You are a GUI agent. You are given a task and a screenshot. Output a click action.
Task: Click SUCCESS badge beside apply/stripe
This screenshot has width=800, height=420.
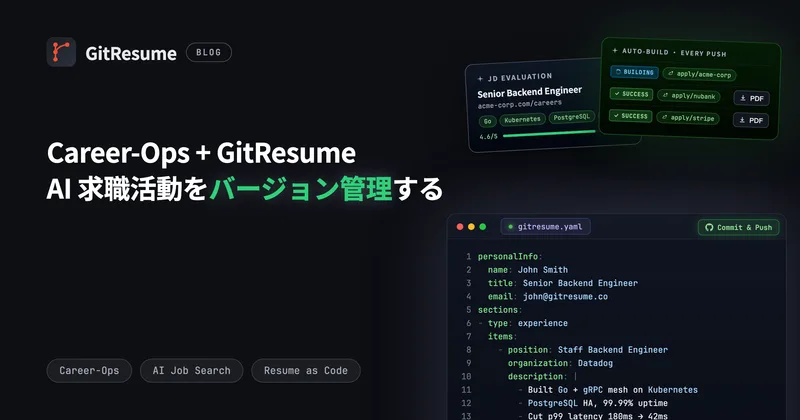click(x=631, y=116)
